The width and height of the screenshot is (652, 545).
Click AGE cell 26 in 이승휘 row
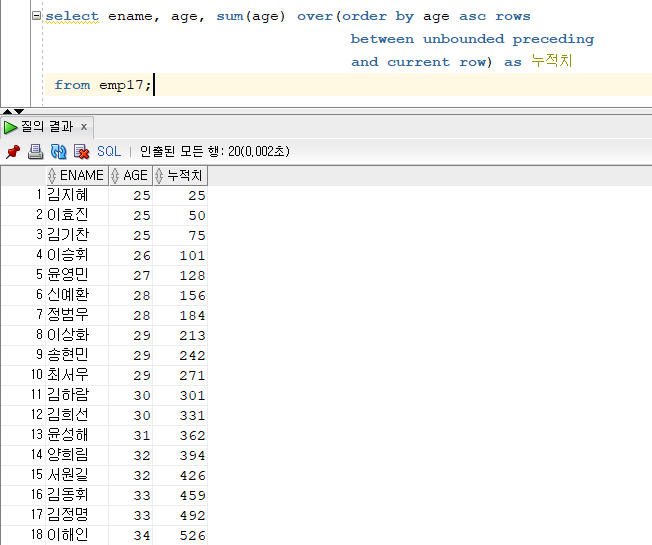tap(131, 255)
